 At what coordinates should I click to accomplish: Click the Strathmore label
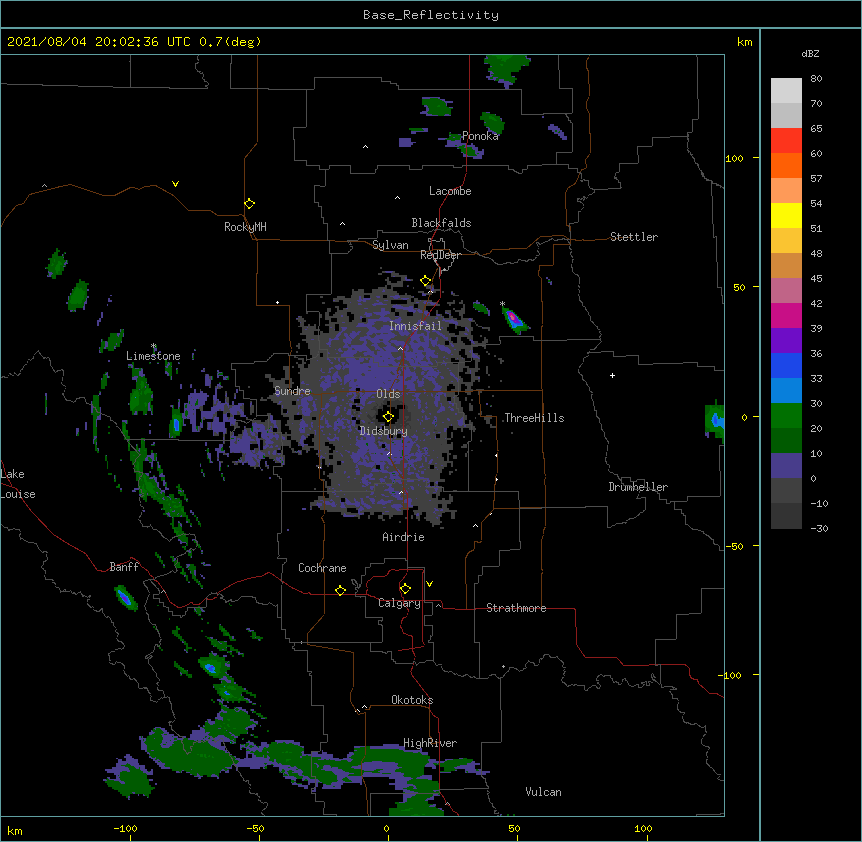tap(516, 608)
